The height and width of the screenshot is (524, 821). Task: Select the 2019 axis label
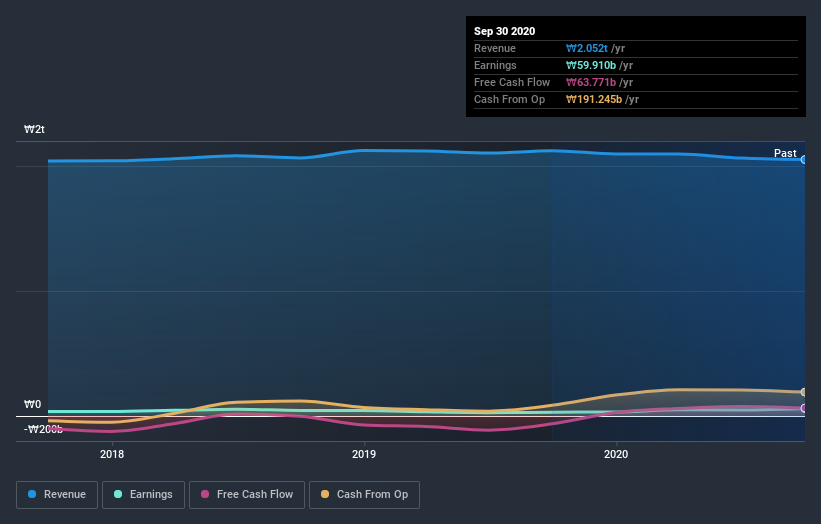pyautogui.click(x=364, y=454)
